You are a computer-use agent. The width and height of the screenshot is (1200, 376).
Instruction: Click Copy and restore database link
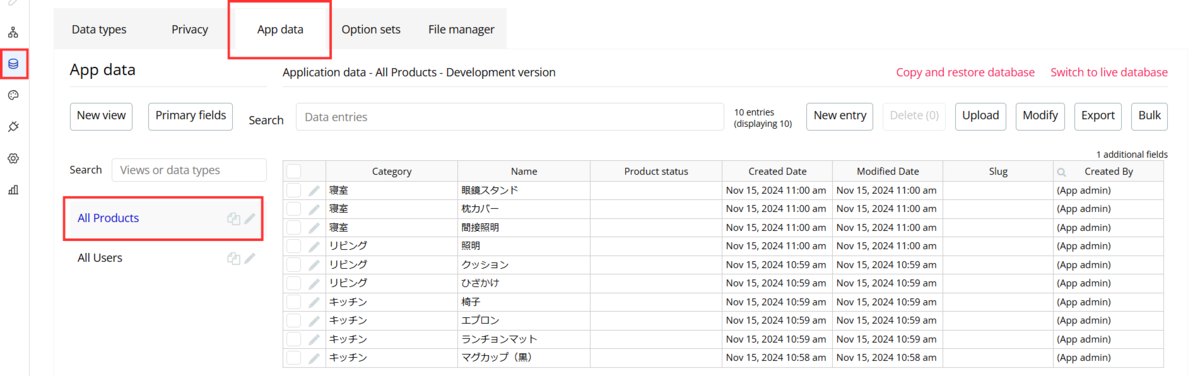click(x=965, y=72)
